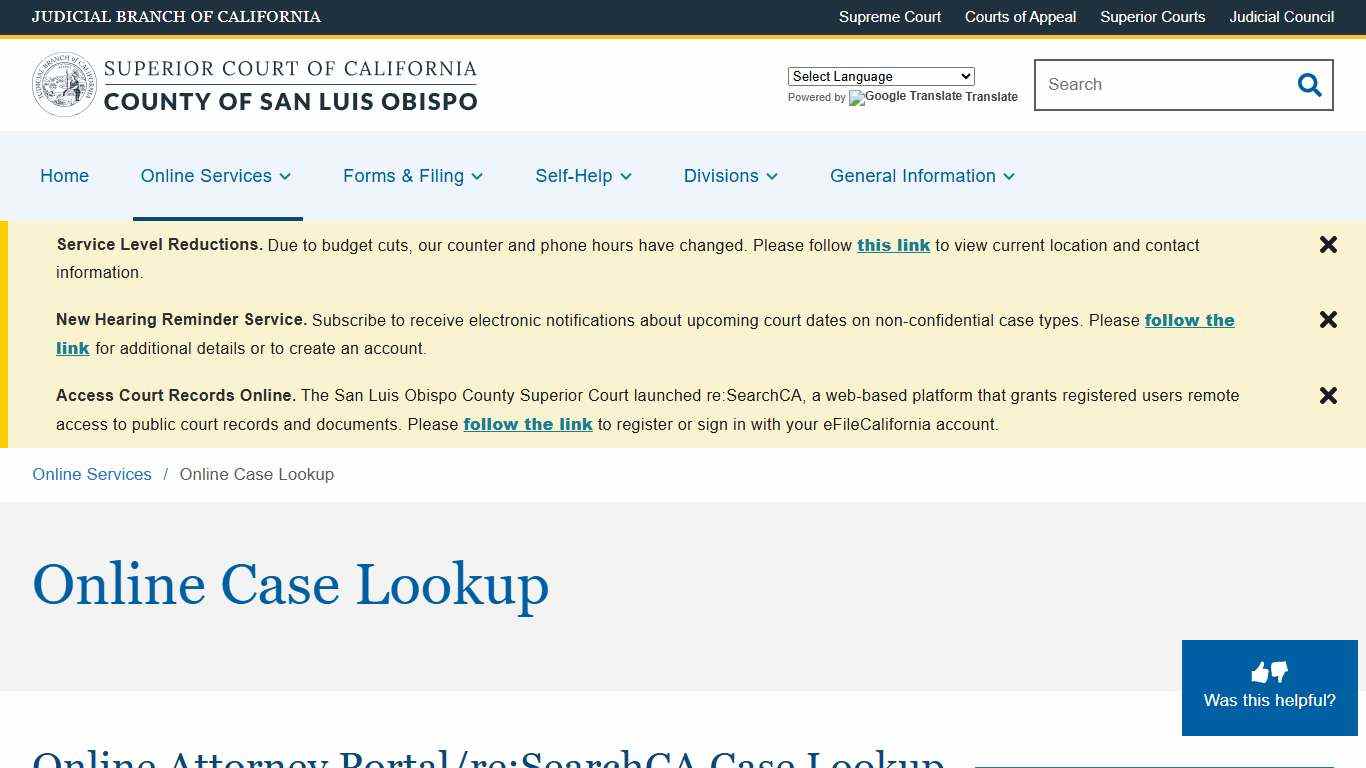Click the thumbs up icon in feedback widget
The height and width of the screenshot is (768, 1366).
[x=1259, y=671]
